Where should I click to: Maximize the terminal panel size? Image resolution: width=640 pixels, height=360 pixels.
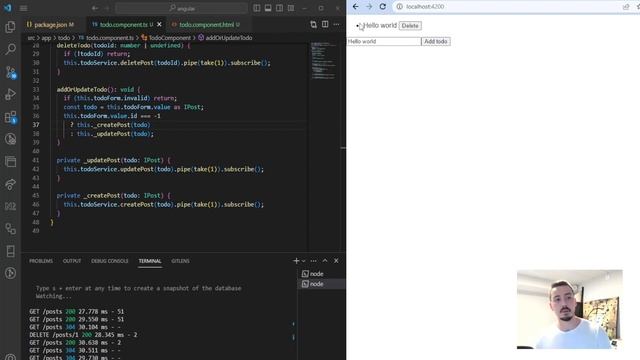pos(325,261)
